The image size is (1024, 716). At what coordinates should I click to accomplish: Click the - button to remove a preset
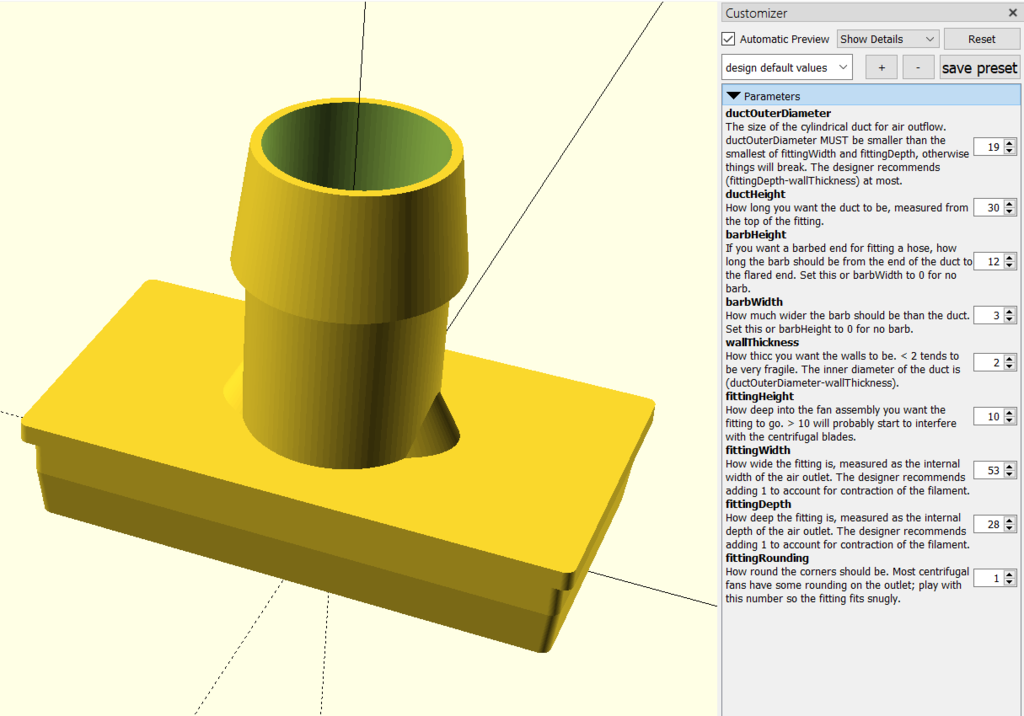[918, 67]
